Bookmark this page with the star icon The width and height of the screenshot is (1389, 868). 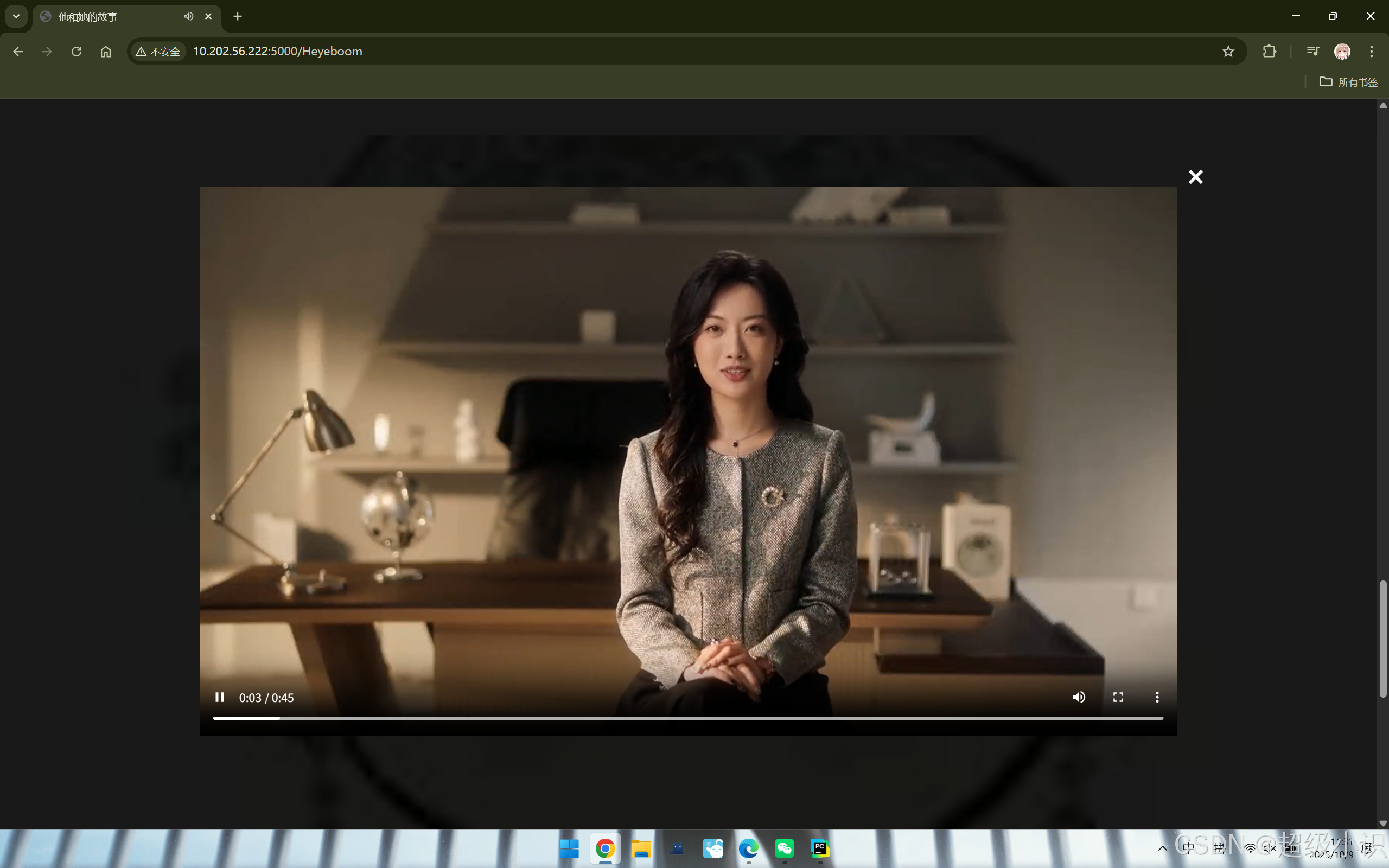click(x=1228, y=52)
